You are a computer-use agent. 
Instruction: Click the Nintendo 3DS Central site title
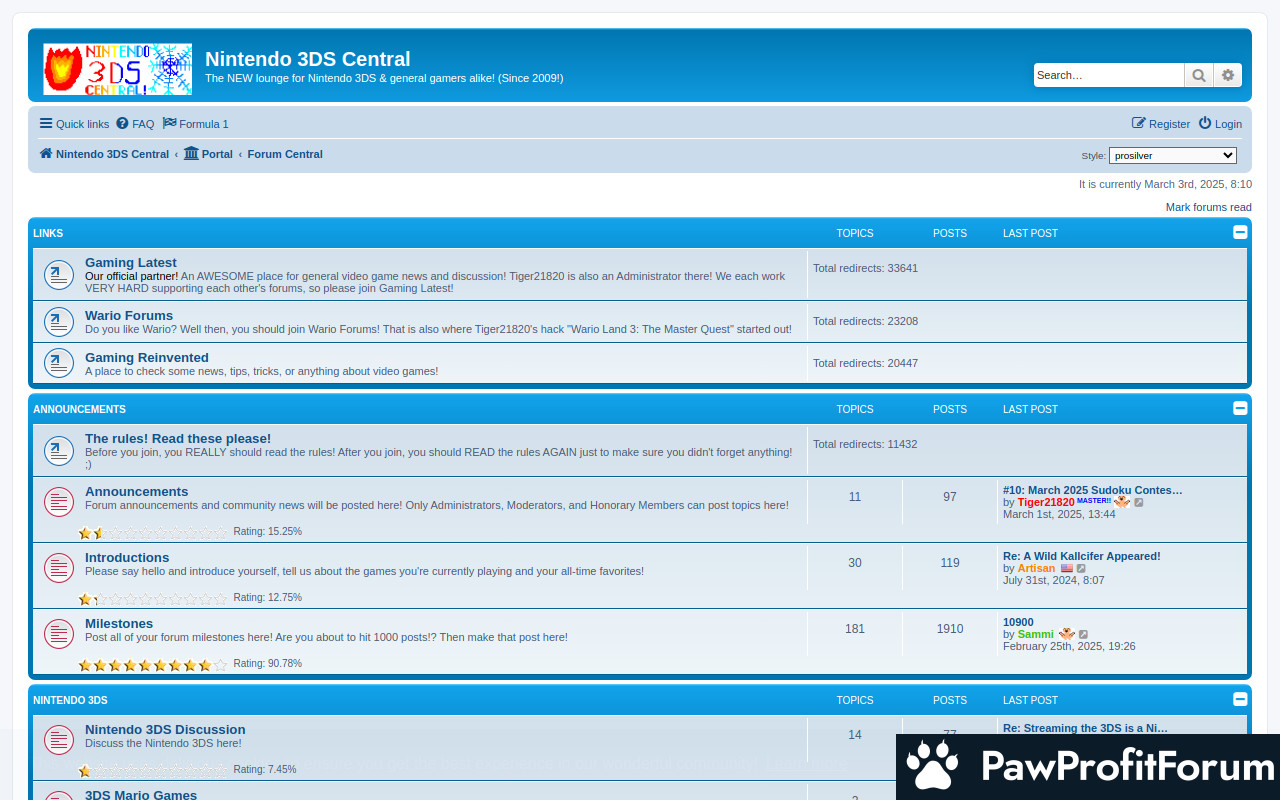[308, 59]
